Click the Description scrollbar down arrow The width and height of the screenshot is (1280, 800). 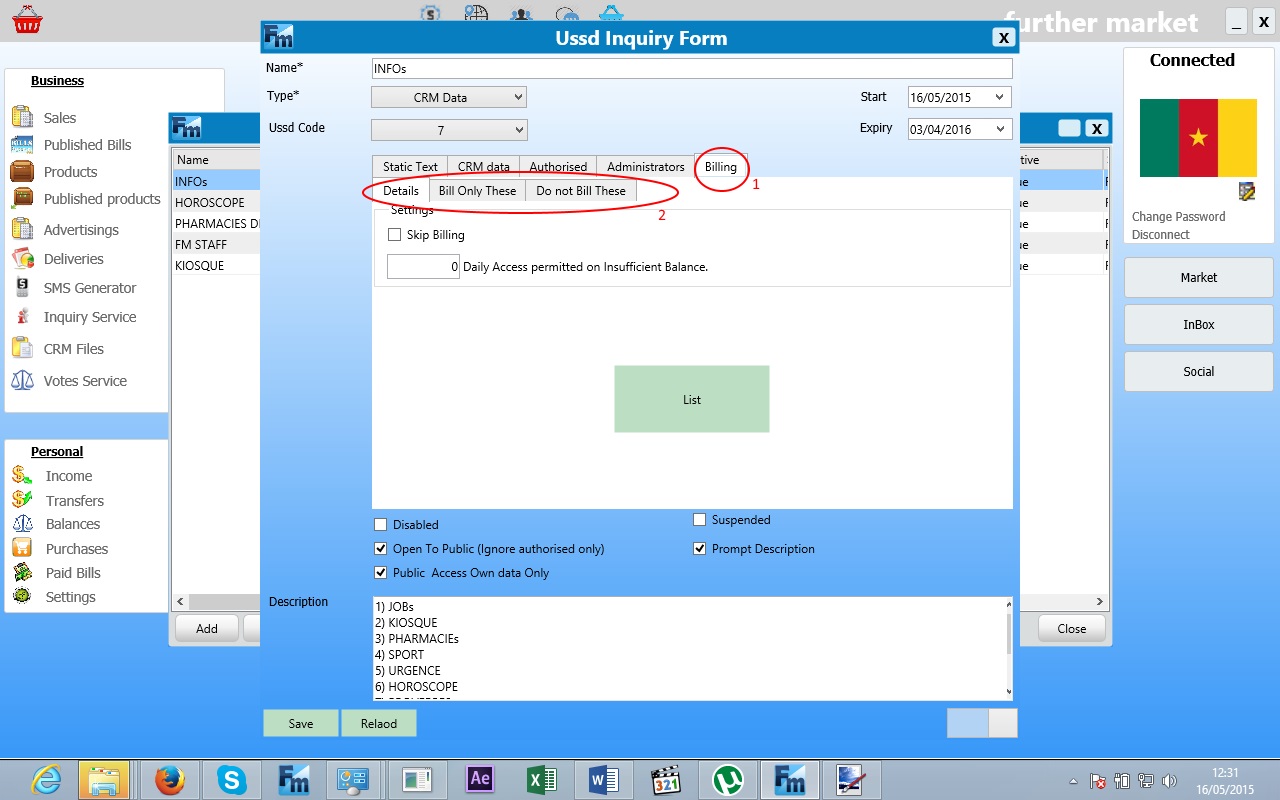[1008, 692]
